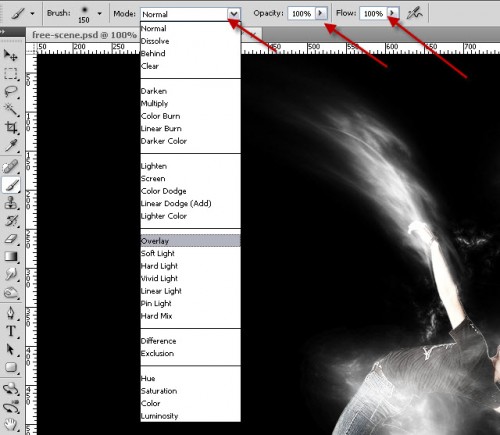
Task: Choose Luminosity blend mode
Action: tap(190, 416)
